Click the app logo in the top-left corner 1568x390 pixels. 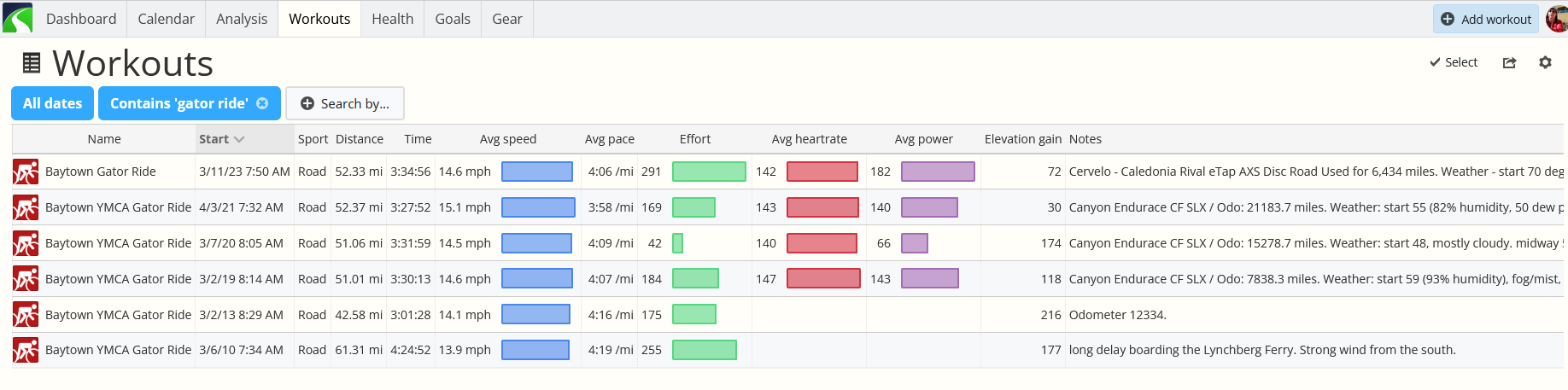click(x=17, y=18)
